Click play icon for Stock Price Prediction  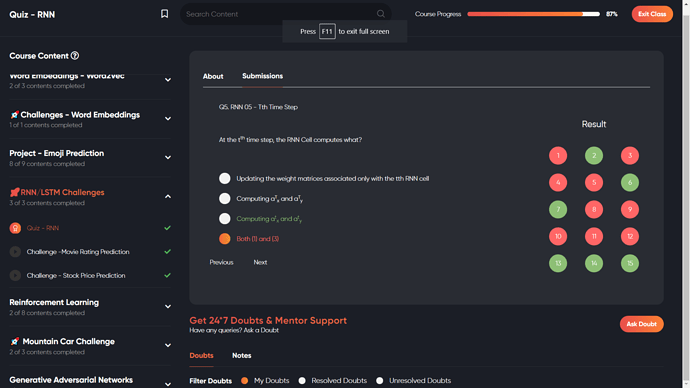pyautogui.click(x=15, y=275)
